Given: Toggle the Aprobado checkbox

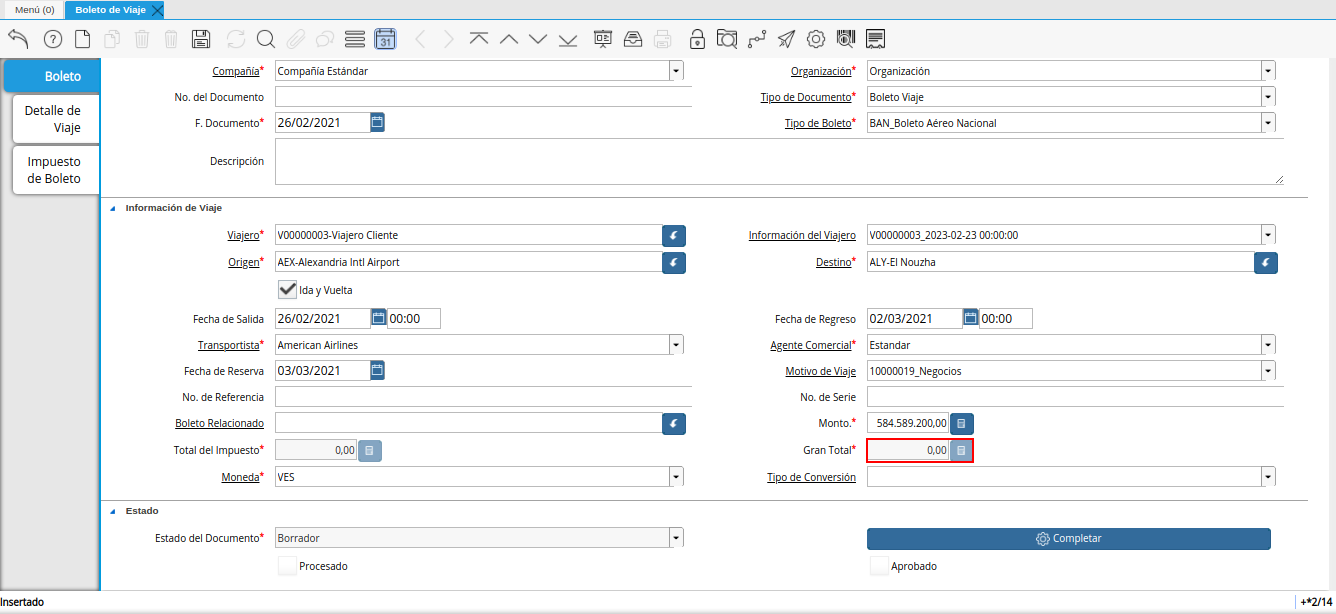Looking at the screenshot, I should tap(879, 566).
